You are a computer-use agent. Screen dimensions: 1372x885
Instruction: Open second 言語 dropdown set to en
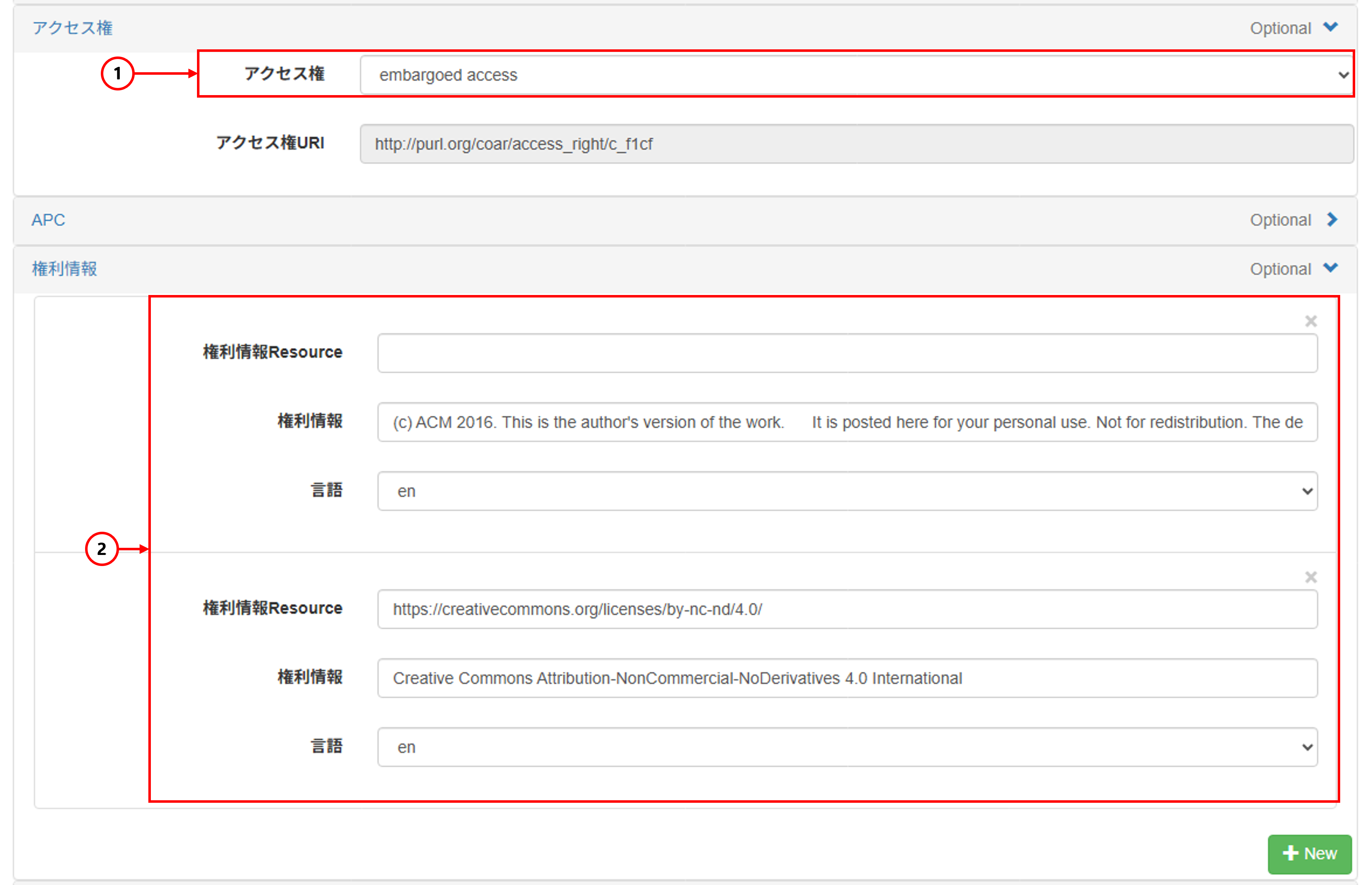(847, 747)
